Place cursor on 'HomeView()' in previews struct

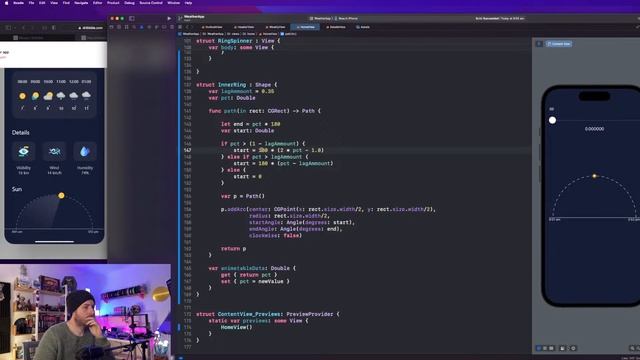pos(237,327)
